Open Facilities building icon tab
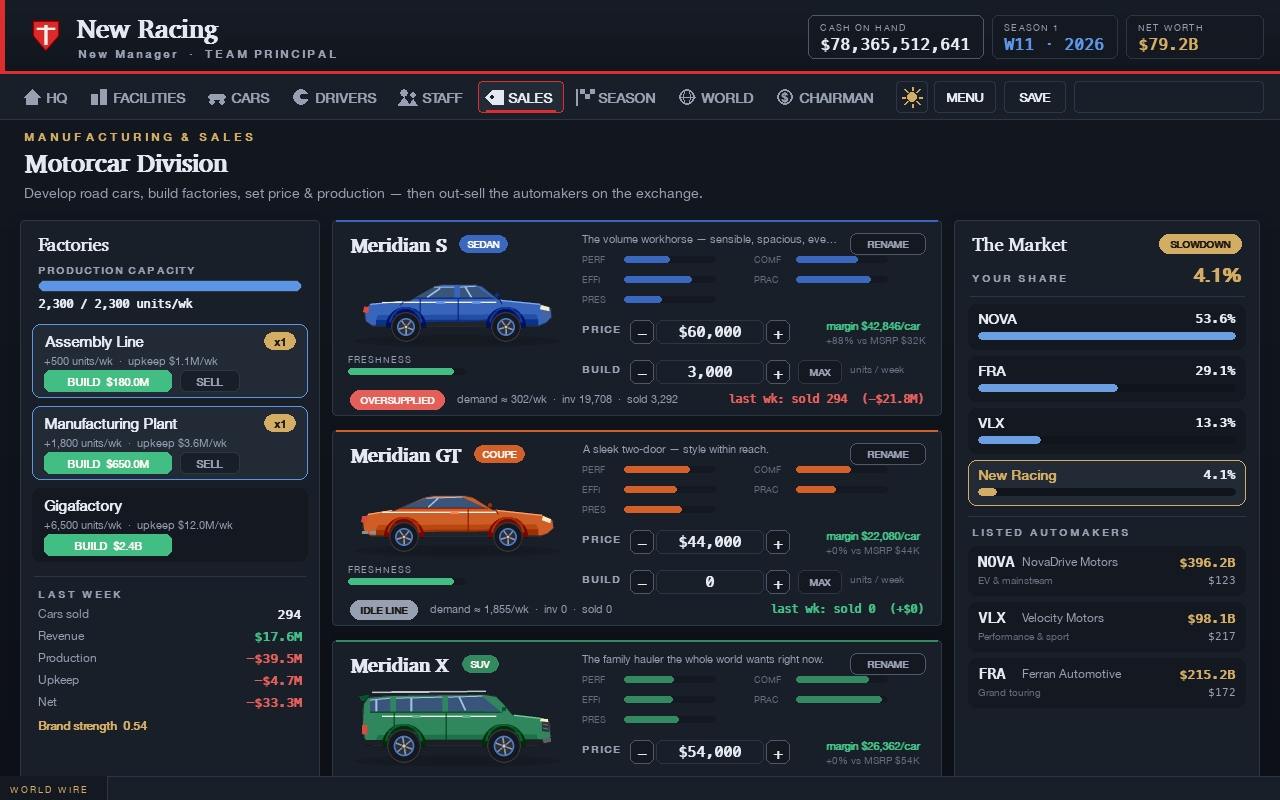Image resolution: width=1280 pixels, height=800 pixels. tap(138, 97)
